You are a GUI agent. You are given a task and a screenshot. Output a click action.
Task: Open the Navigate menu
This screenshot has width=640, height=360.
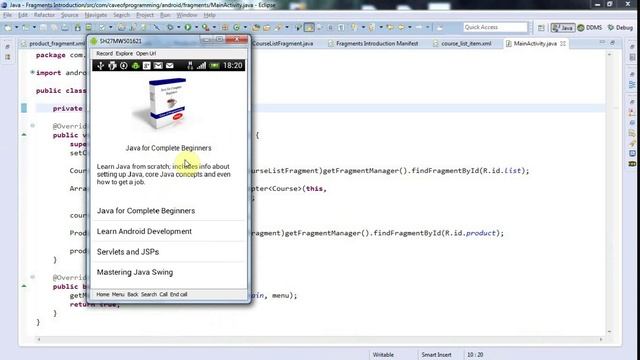(96, 15)
